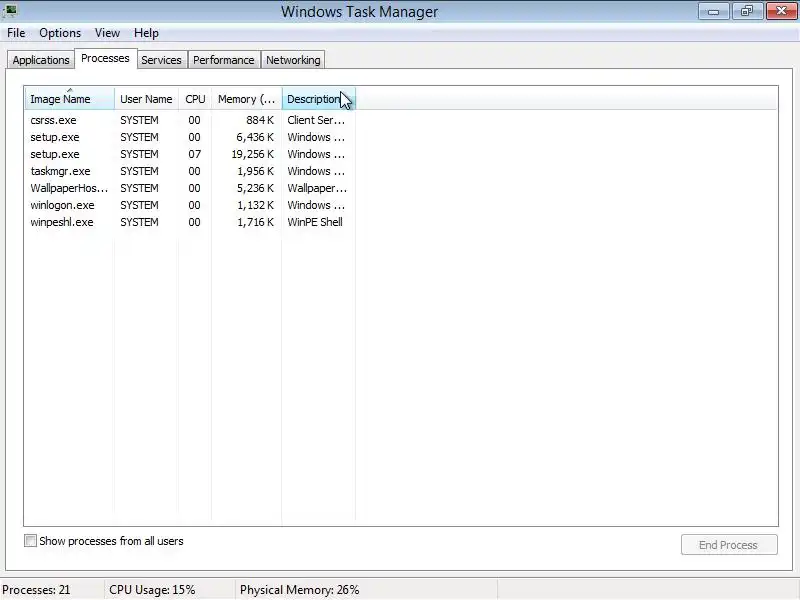Screen dimensions: 800x600
Task: Go to the Networking tab
Action: (293, 60)
